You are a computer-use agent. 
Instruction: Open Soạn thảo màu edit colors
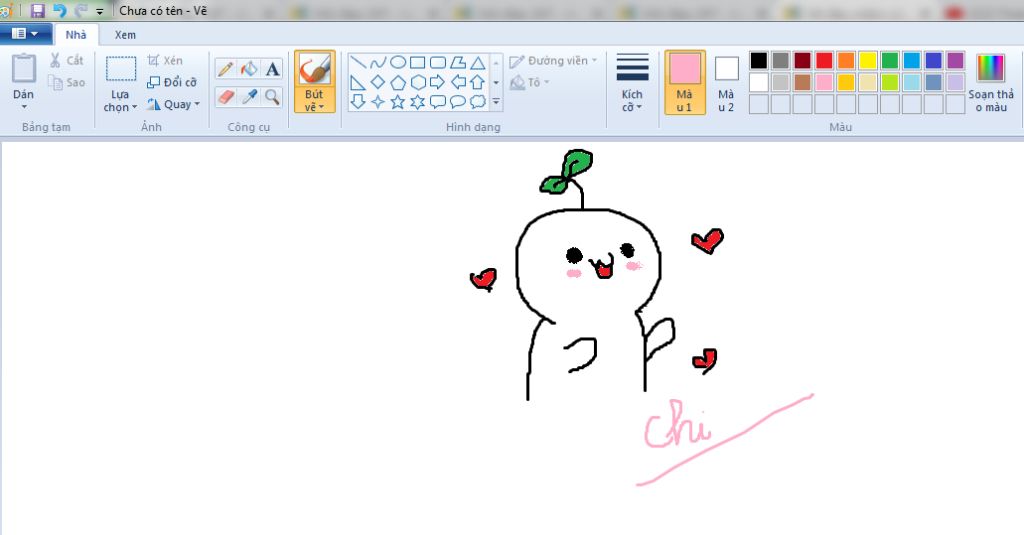tap(991, 82)
